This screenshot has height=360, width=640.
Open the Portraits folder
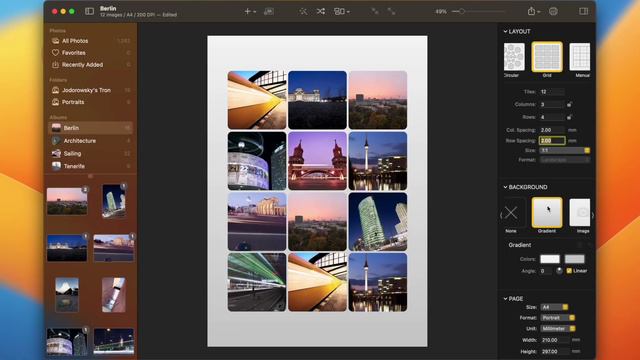pyautogui.click(x=90, y=102)
